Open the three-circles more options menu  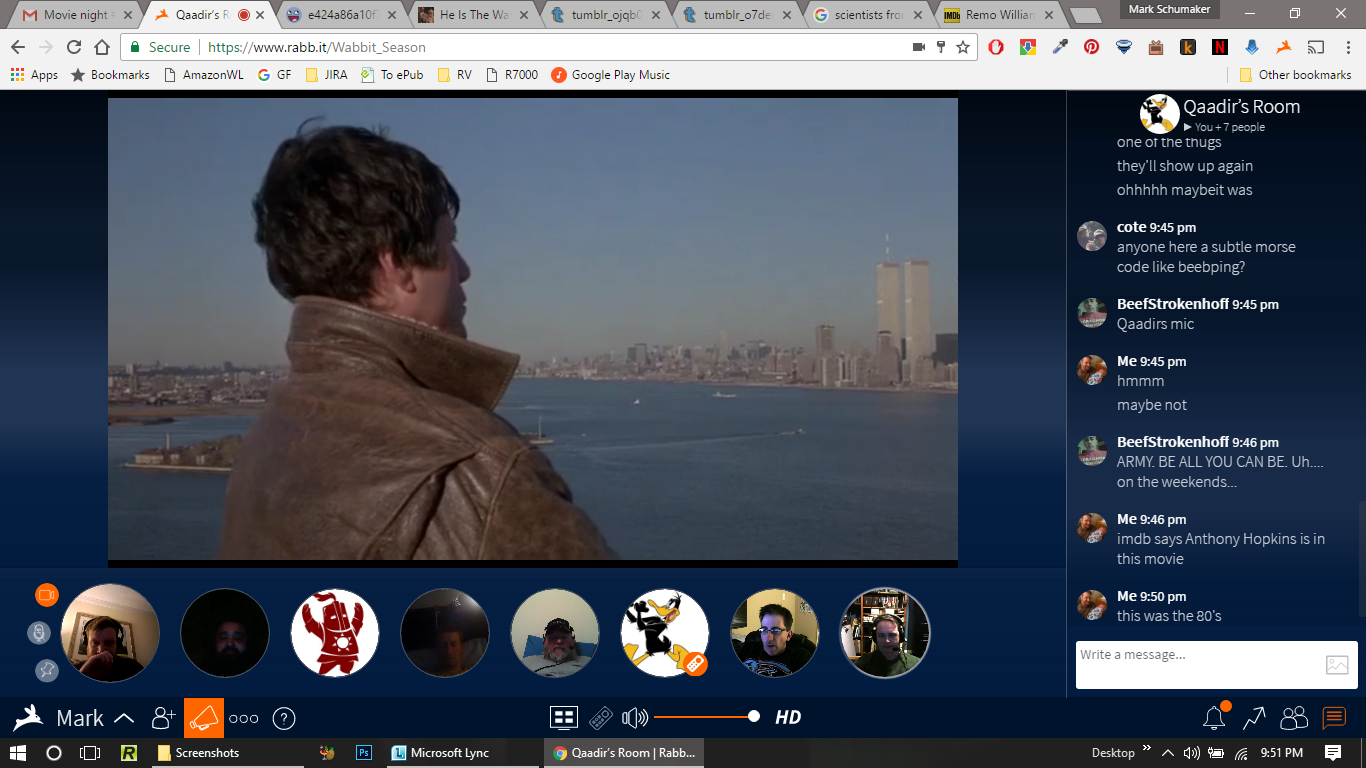tap(244, 718)
